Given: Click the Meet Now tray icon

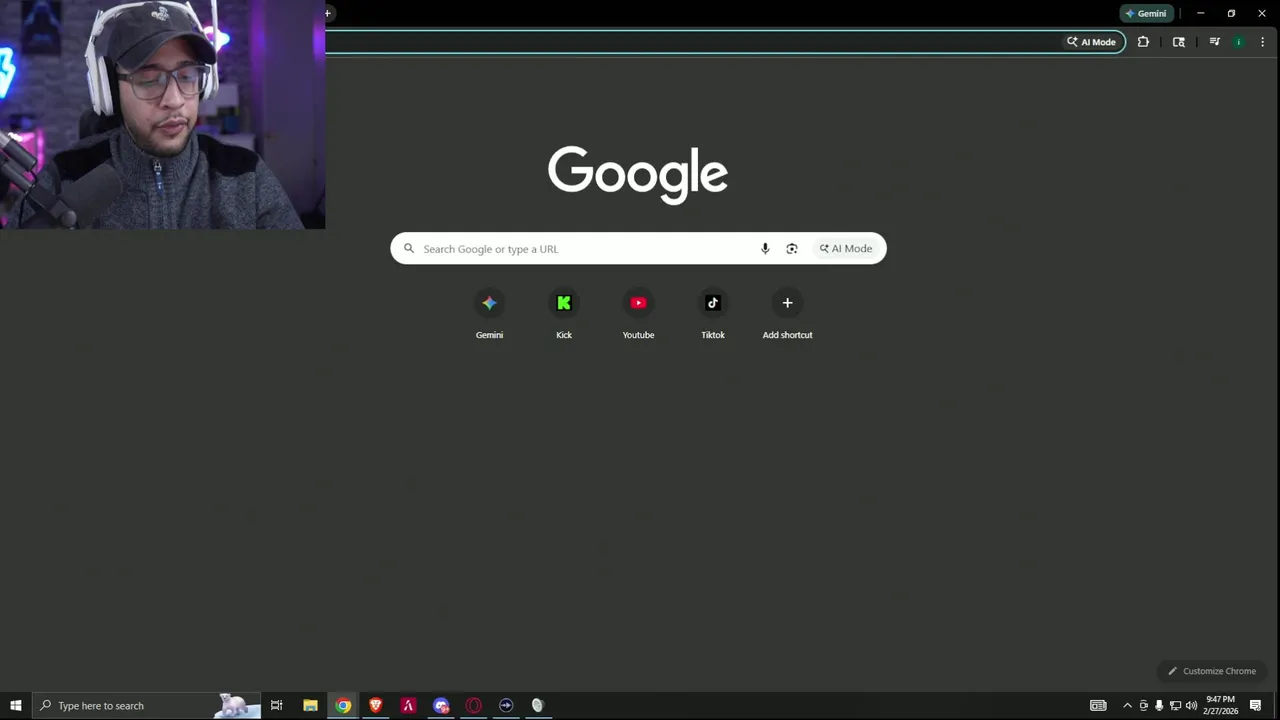Looking at the screenshot, I should (1144, 706).
